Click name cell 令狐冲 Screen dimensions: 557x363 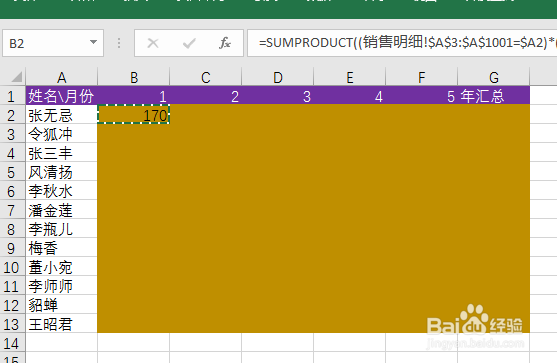point(61,134)
